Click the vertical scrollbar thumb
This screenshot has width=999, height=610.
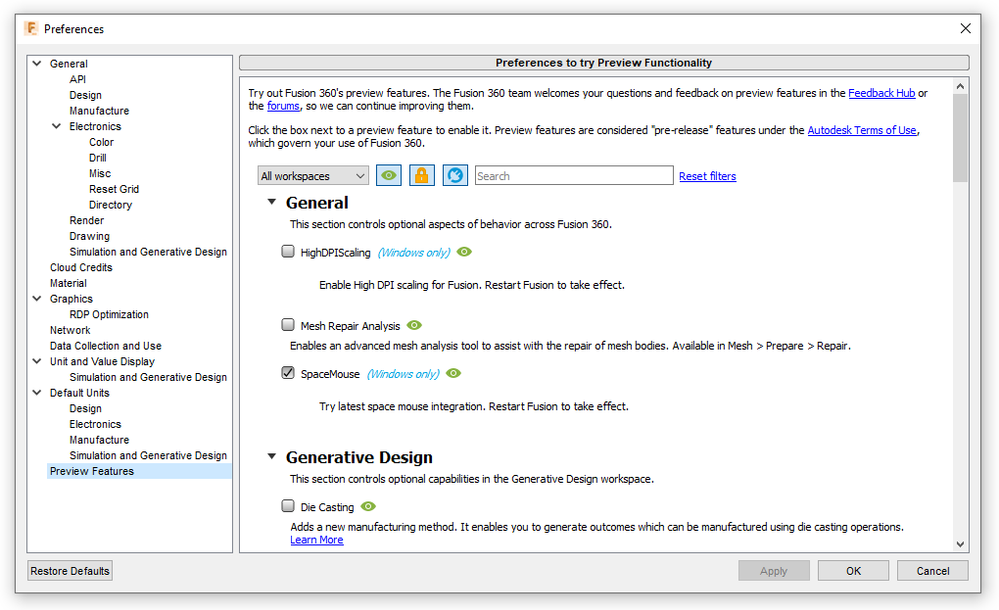pyautogui.click(x=960, y=138)
